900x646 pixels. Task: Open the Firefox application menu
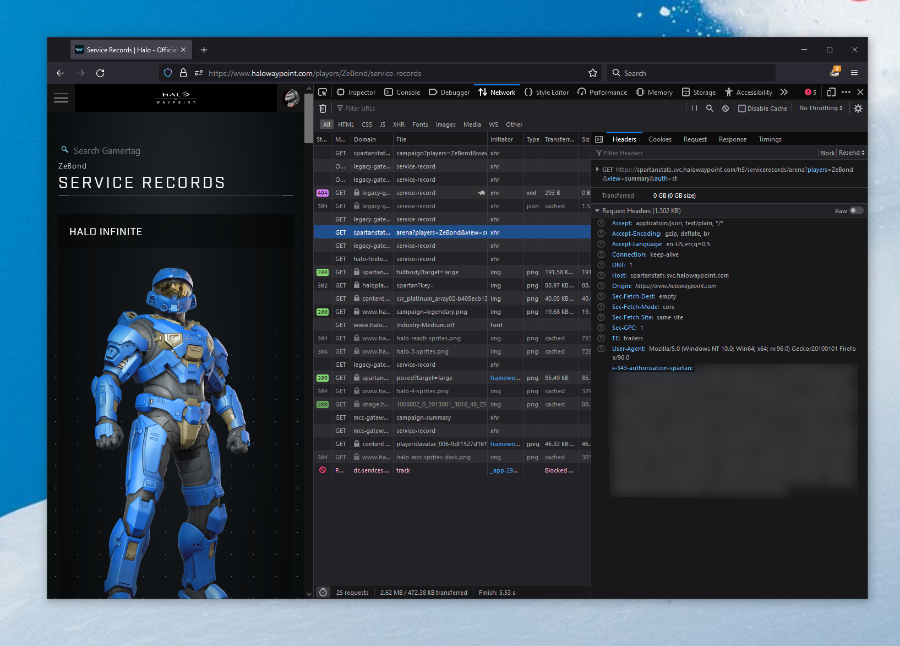coord(854,73)
